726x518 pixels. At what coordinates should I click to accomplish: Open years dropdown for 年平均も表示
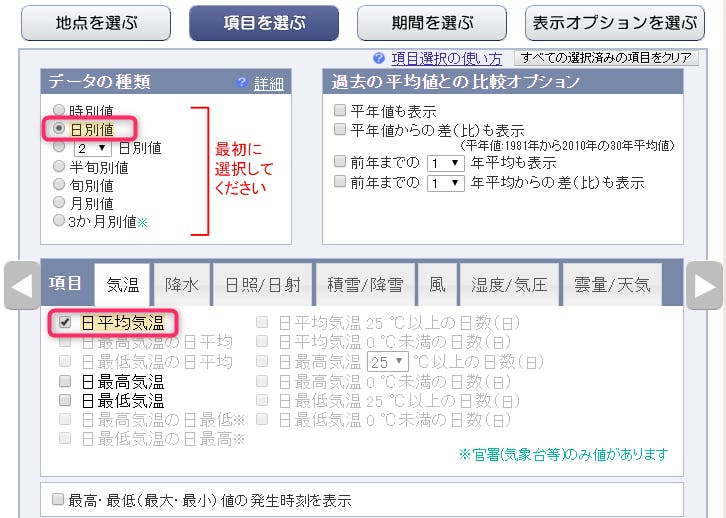[446, 163]
